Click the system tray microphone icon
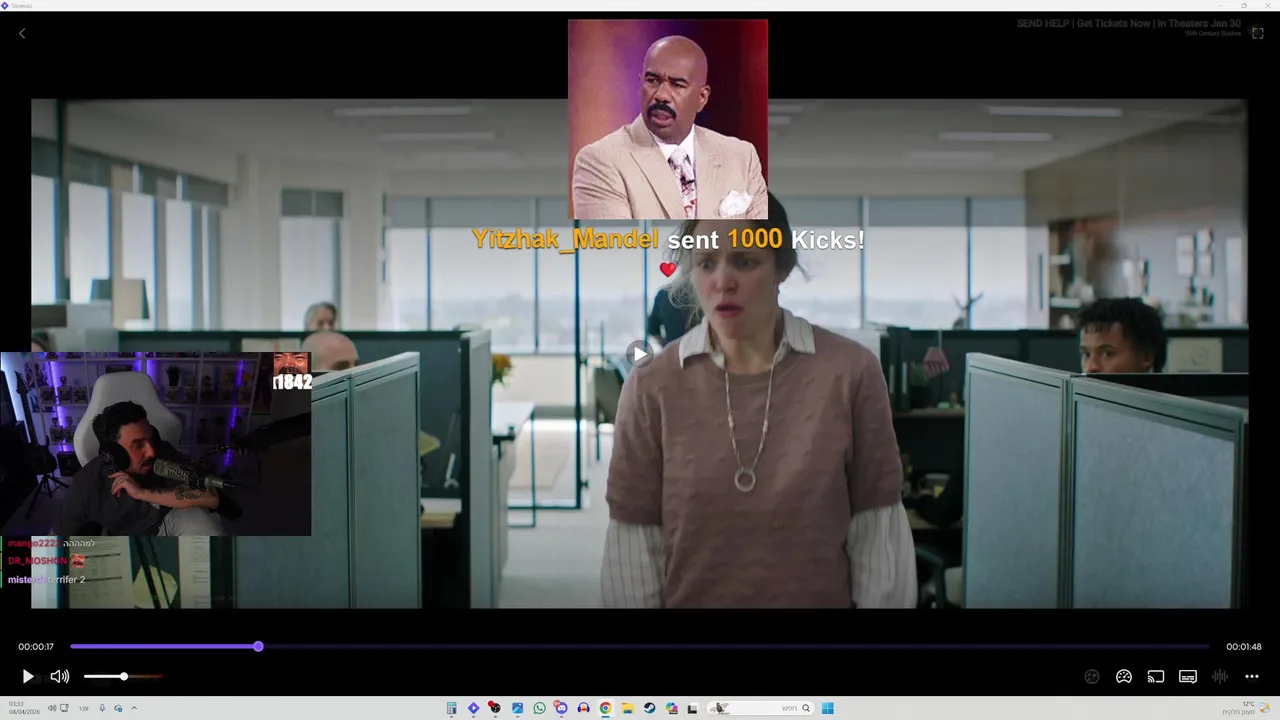1280x720 pixels. (x=102, y=708)
